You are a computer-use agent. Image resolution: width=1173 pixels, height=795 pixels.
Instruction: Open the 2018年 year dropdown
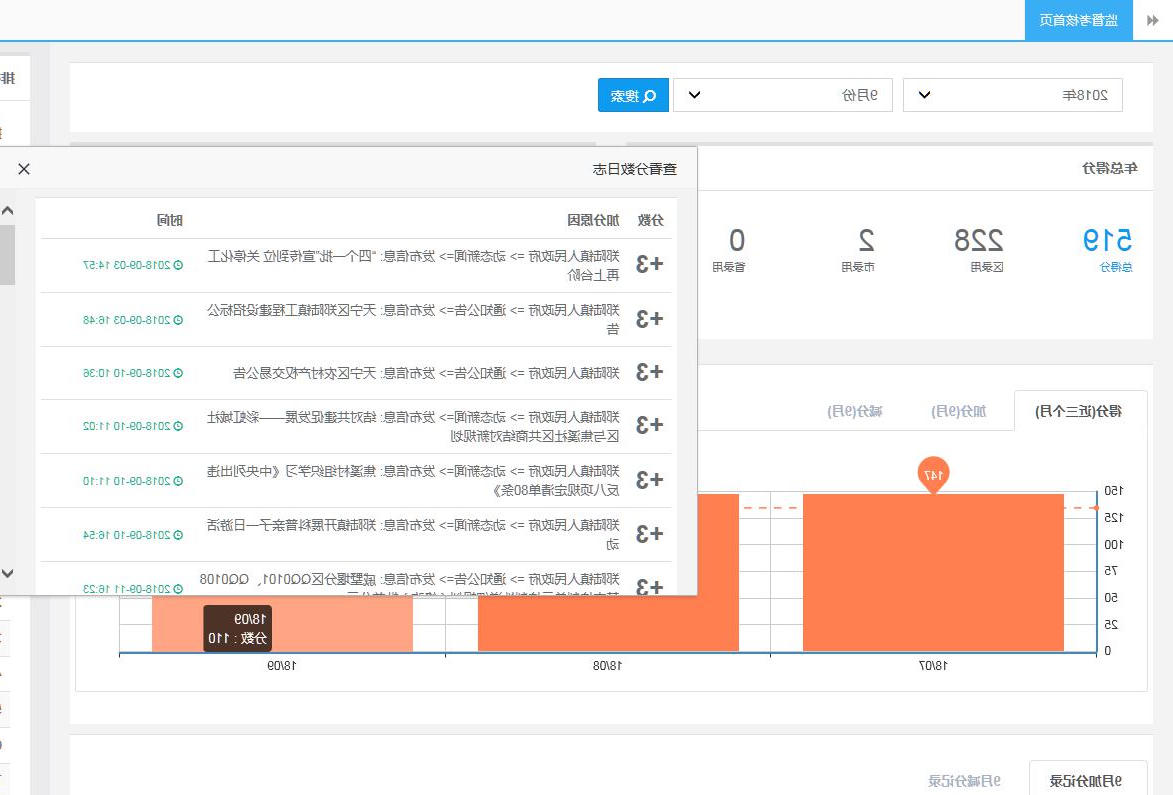[x=1012, y=95]
